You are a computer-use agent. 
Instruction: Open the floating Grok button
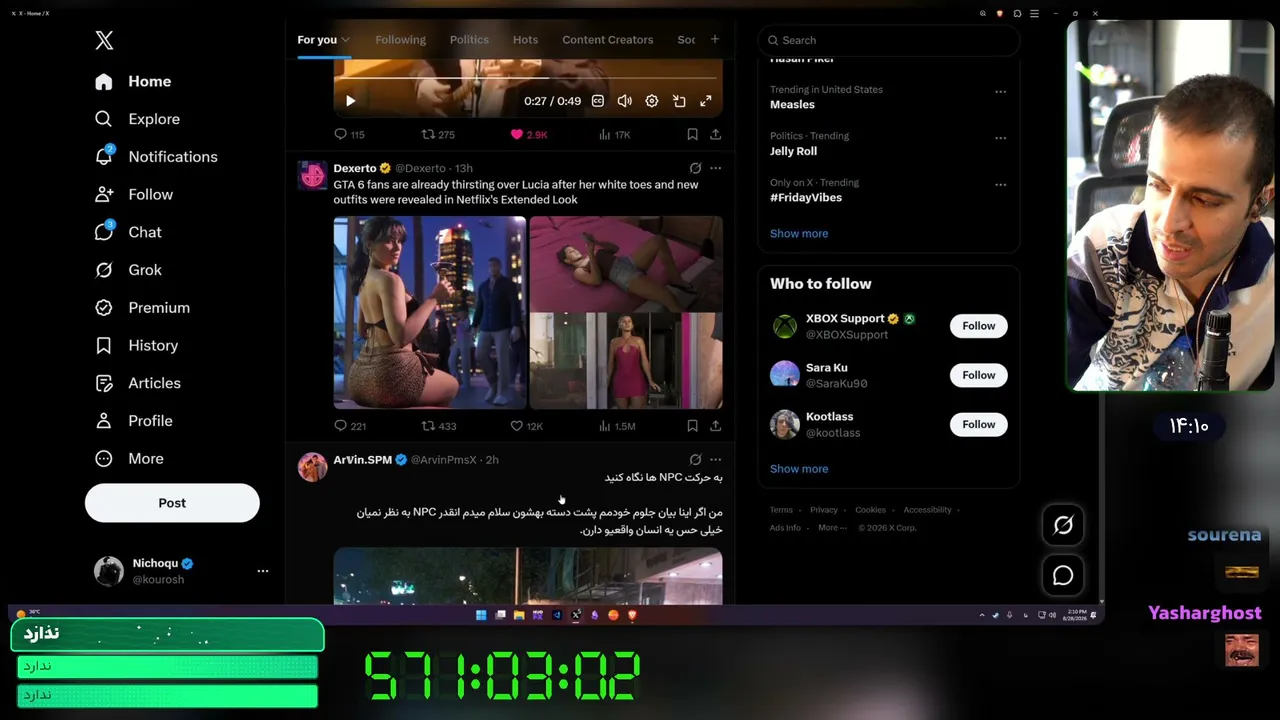click(x=1063, y=525)
